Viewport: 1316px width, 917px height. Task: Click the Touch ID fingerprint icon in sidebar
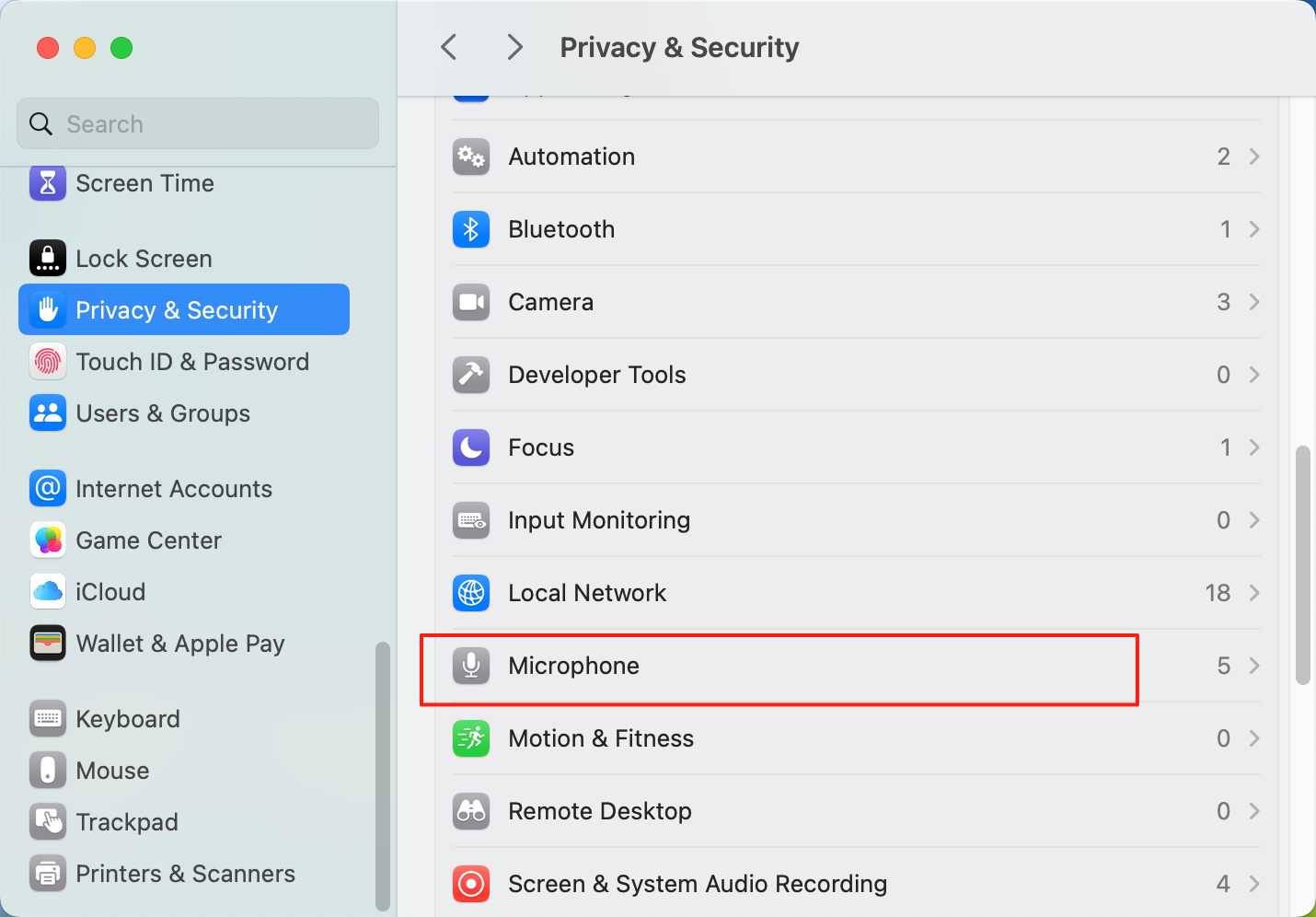[x=48, y=362]
